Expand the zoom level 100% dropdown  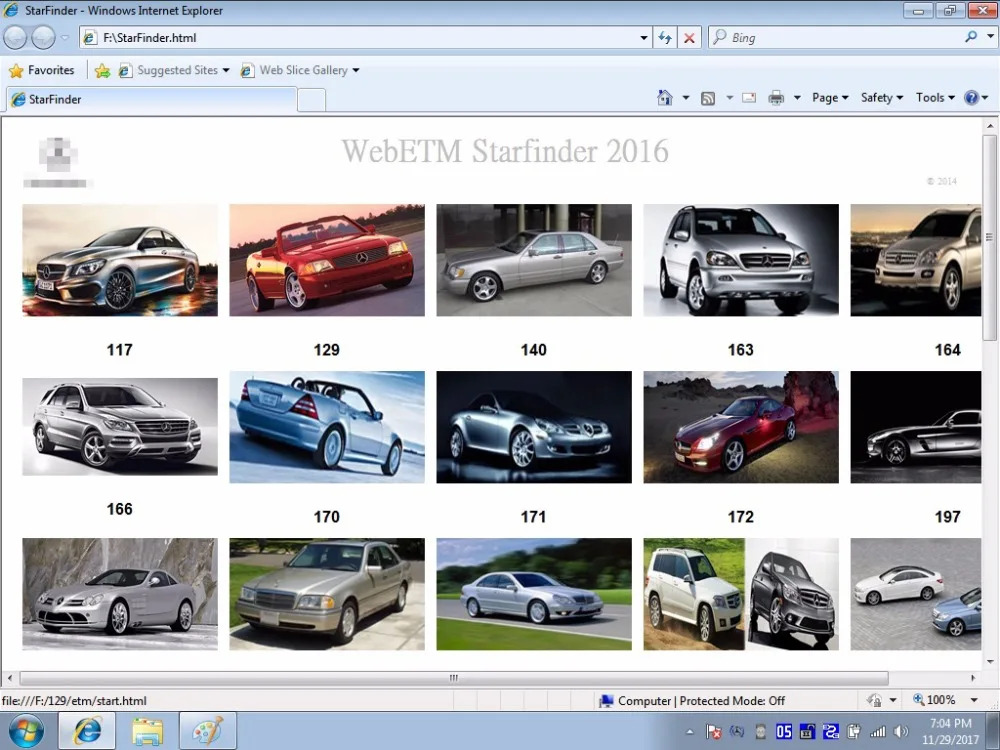tap(974, 700)
